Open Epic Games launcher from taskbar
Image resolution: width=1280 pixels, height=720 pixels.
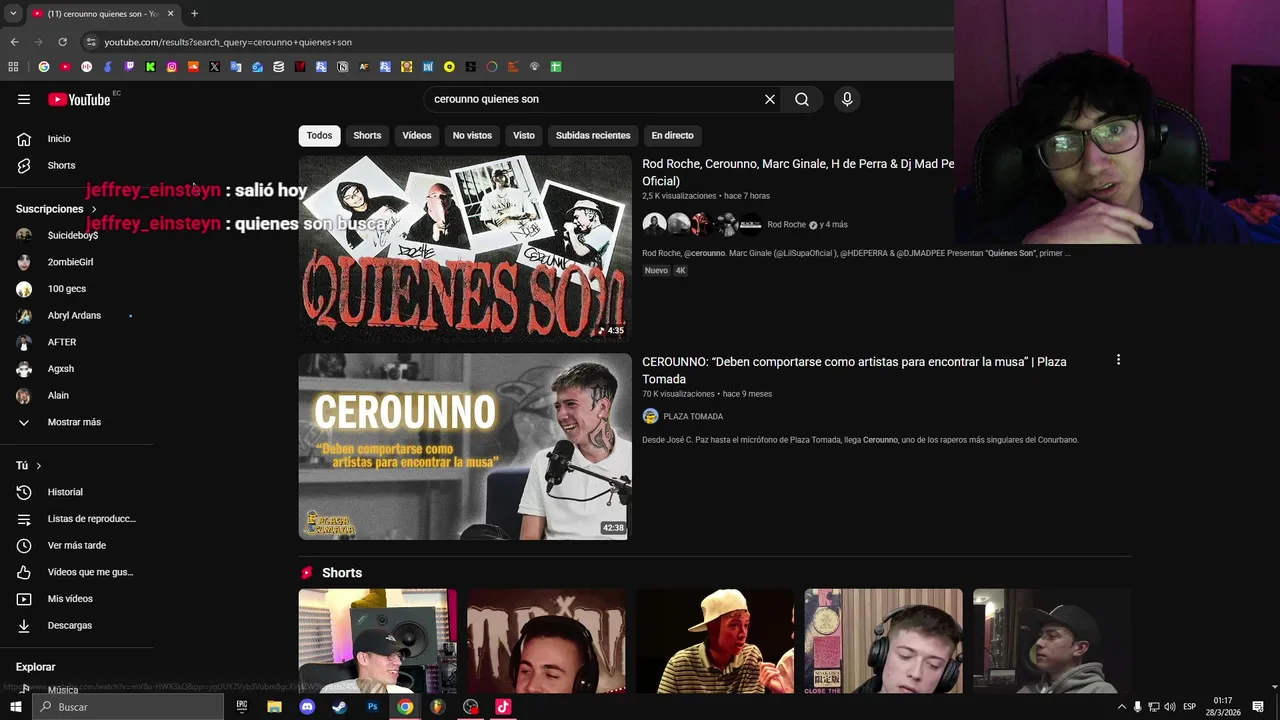[x=241, y=707]
